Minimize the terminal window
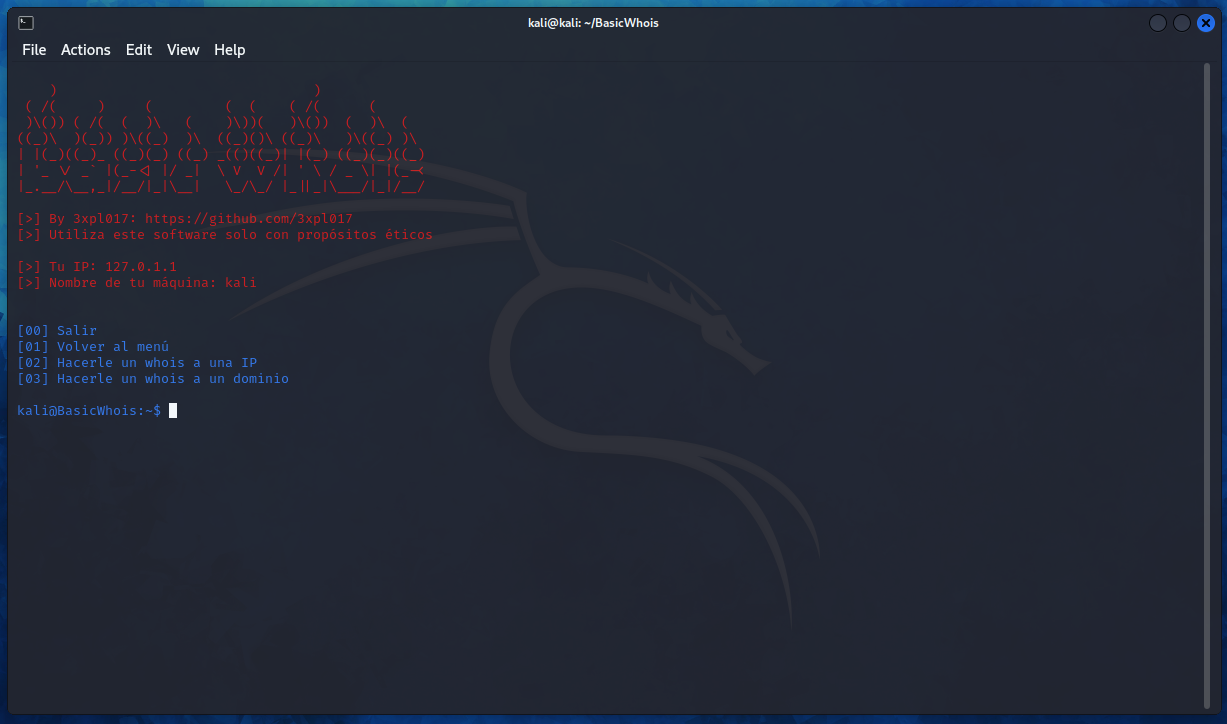The image size is (1227, 724). (x=1158, y=23)
